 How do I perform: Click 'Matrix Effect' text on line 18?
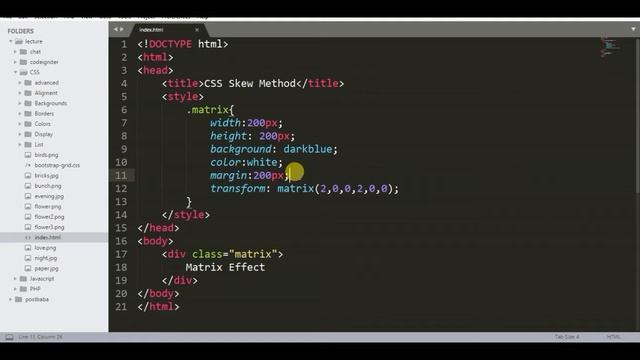pyautogui.click(x=225, y=267)
